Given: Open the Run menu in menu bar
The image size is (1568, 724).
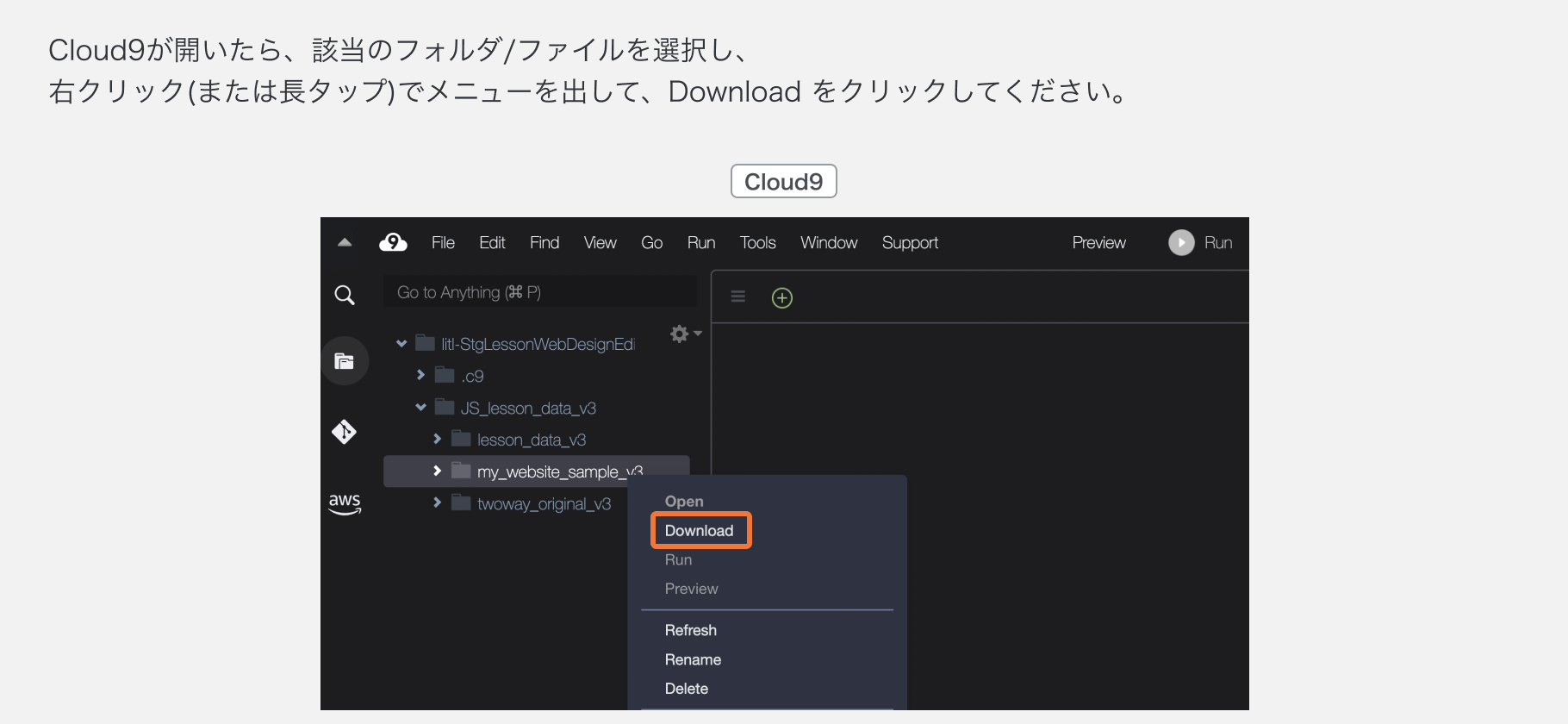Looking at the screenshot, I should [x=701, y=243].
